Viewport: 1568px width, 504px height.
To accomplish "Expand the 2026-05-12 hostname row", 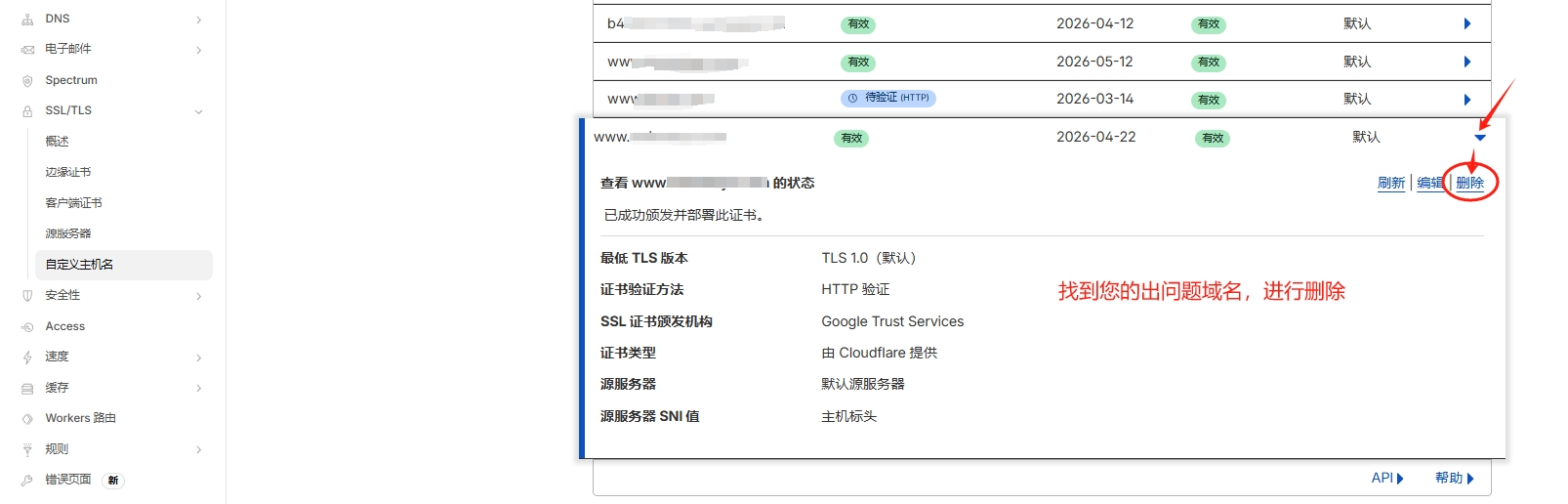I will coord(1466,62).
